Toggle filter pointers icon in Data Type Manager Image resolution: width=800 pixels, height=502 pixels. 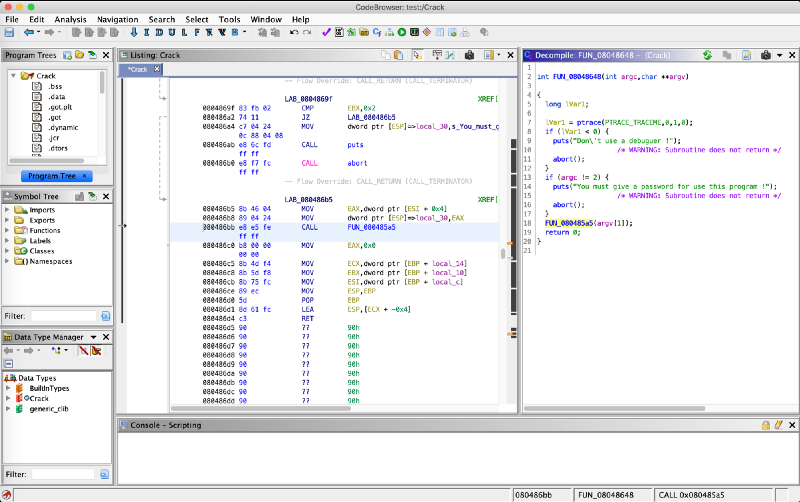pyautogui.click(x=96, y=350)
